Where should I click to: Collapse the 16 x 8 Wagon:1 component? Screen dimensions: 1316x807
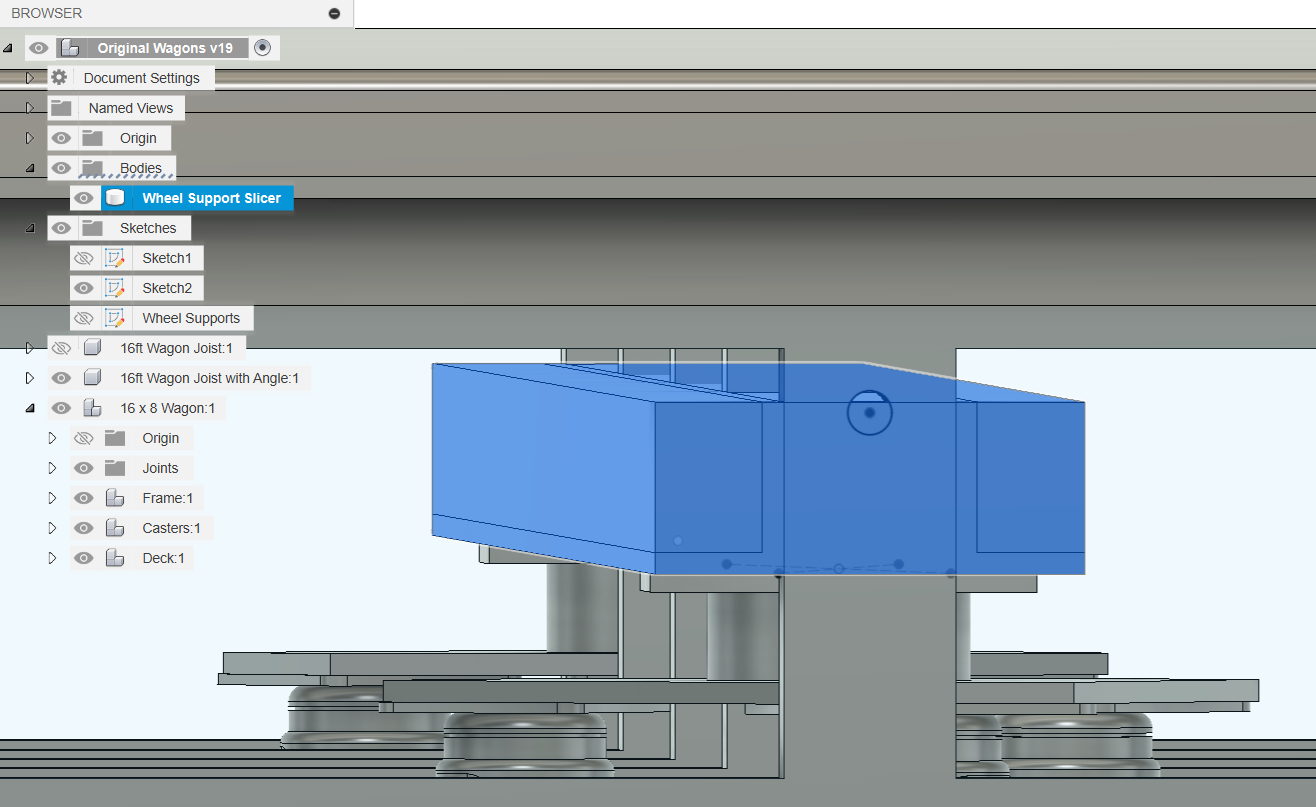tap(29, 407)
